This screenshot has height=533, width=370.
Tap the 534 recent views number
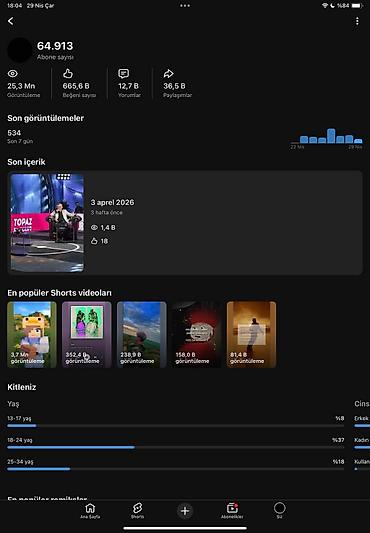(14, 133)
